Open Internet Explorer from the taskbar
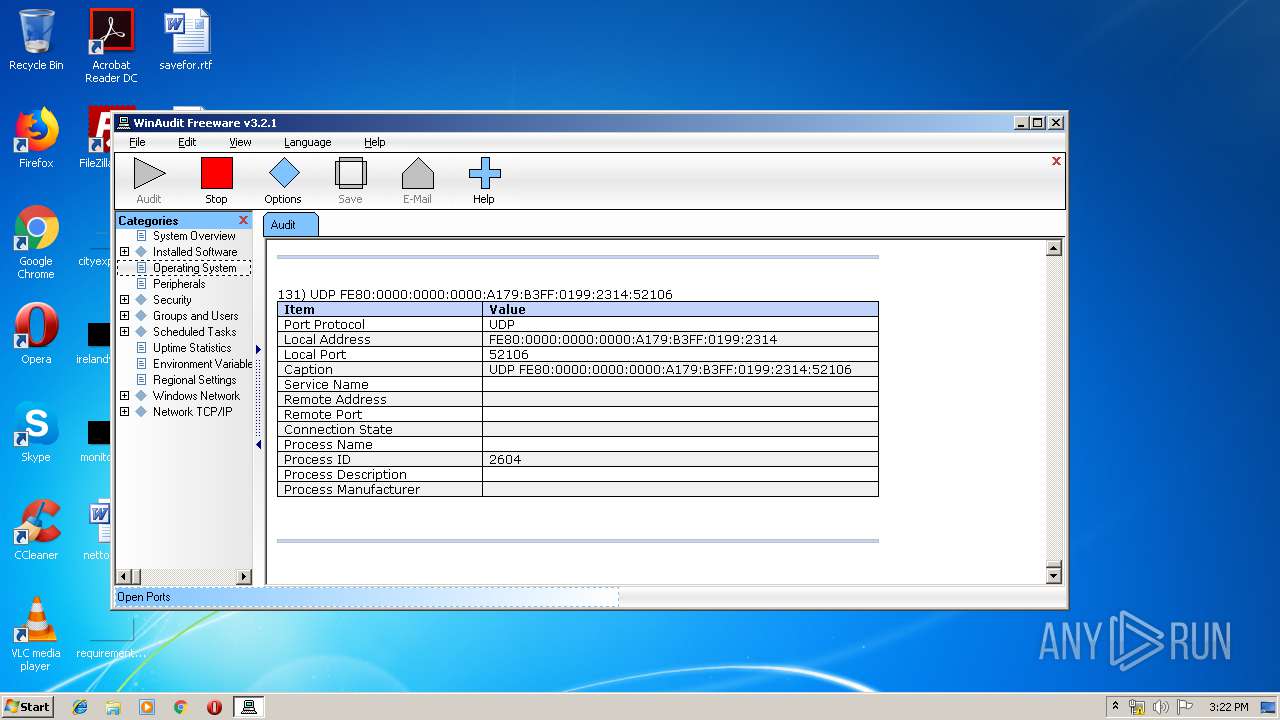1280x720 pixels. click(80, 707)
